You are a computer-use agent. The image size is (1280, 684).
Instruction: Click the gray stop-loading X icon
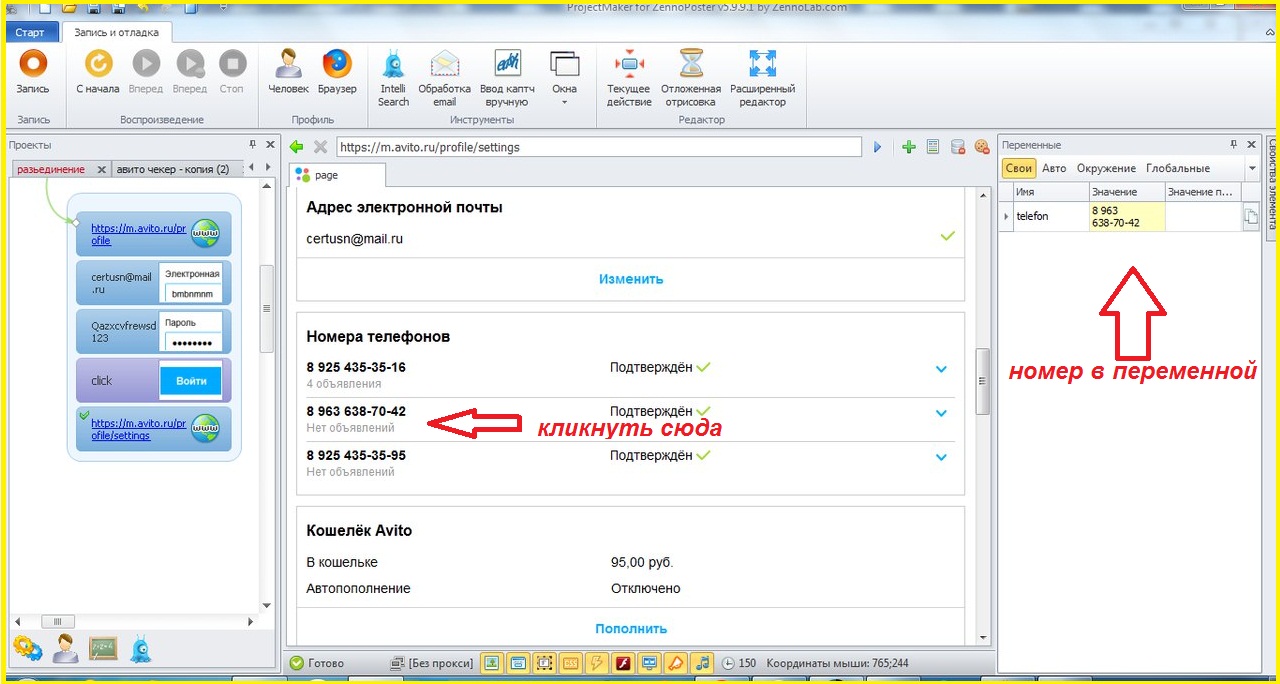(x=320, y=147)
